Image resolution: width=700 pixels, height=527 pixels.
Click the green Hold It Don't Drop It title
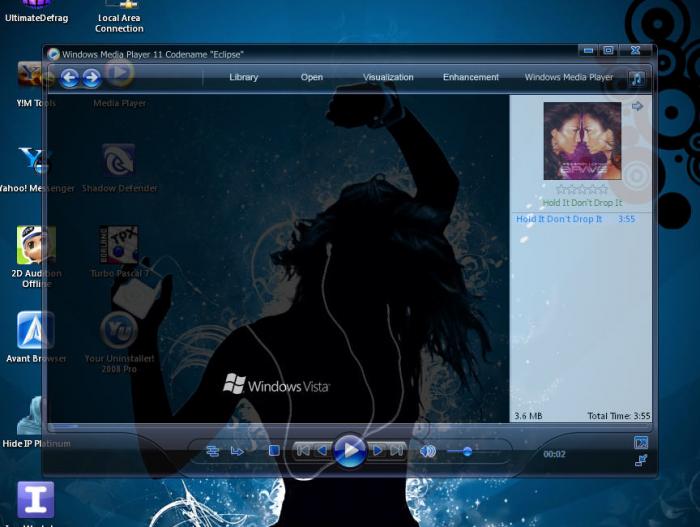[582, 203]
